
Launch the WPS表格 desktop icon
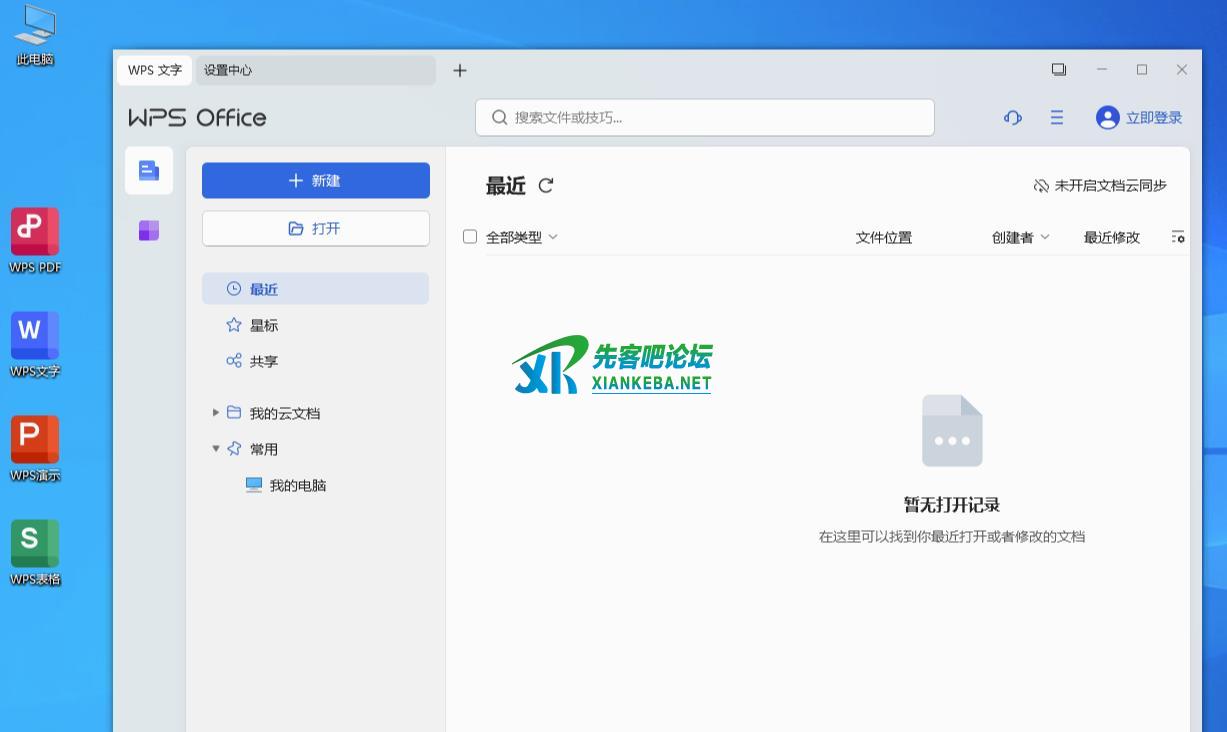pyautogui.click(x=35, y=545)
